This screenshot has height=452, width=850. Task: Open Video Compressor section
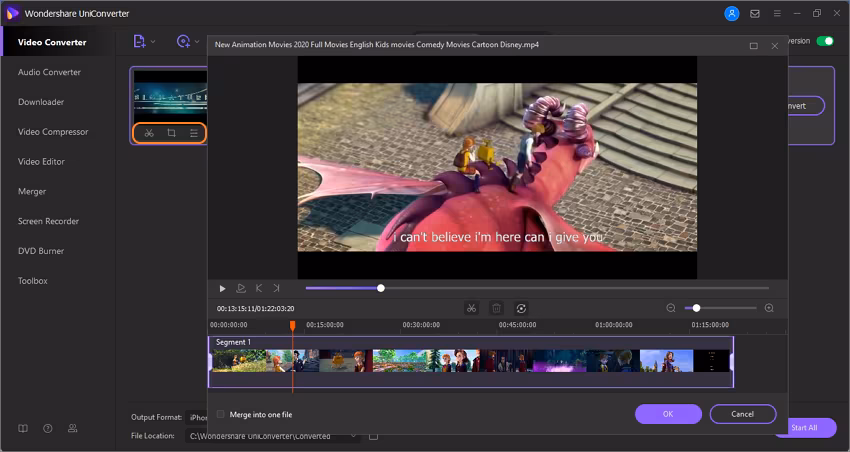[x=53, y=132]
